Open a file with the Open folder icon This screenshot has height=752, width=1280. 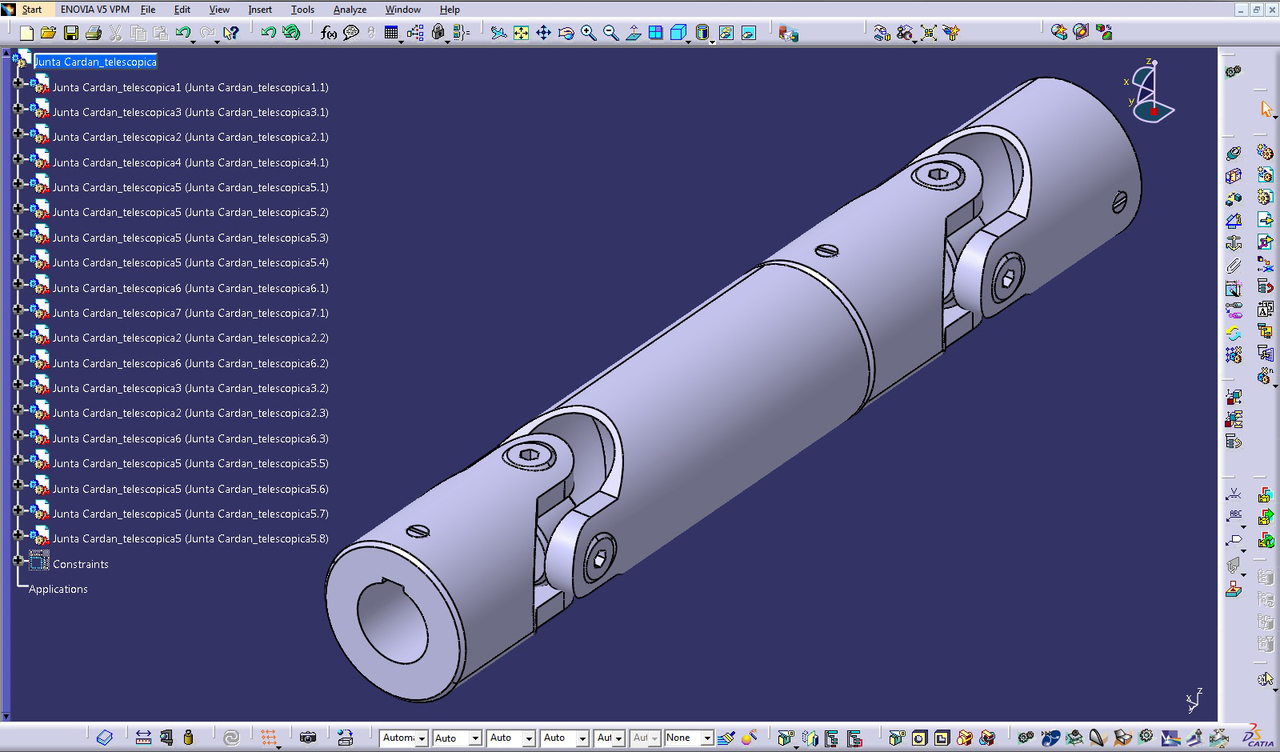pyautogui.click(x=48, y=33)
